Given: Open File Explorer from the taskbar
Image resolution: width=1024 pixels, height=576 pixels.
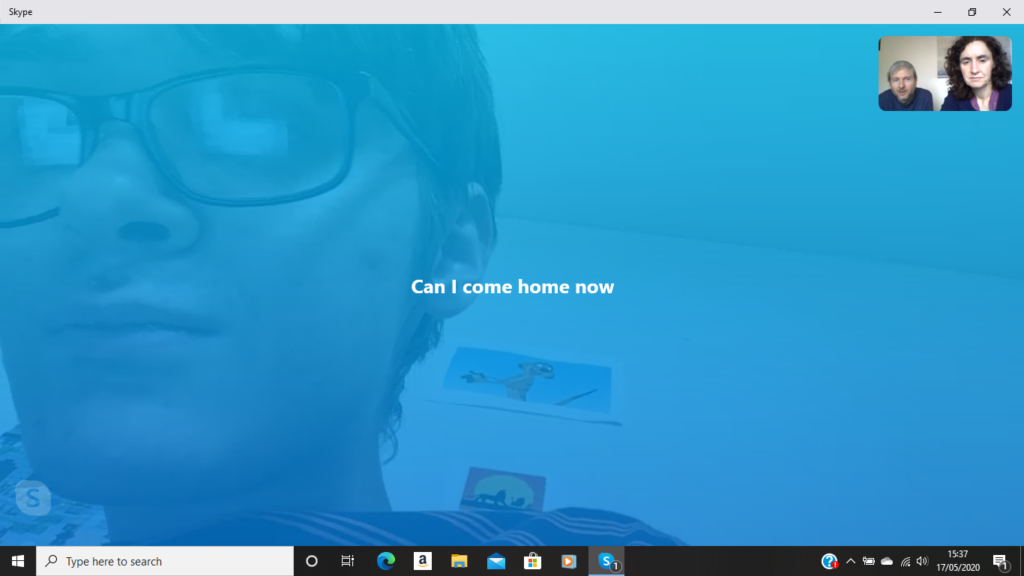Looking at the screenshot, I should coord(459,561).
